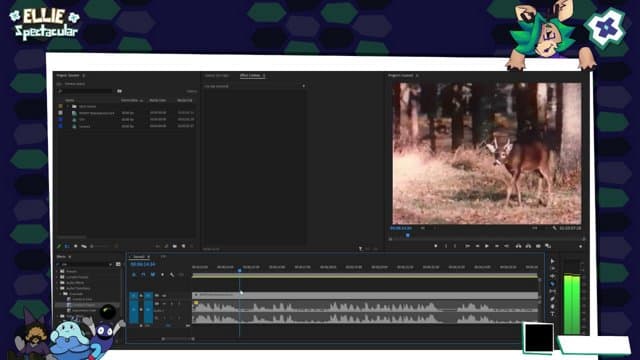640x360 pixels.
Task: Click Mark In in Program monitor
Action: tap(446, 246)
